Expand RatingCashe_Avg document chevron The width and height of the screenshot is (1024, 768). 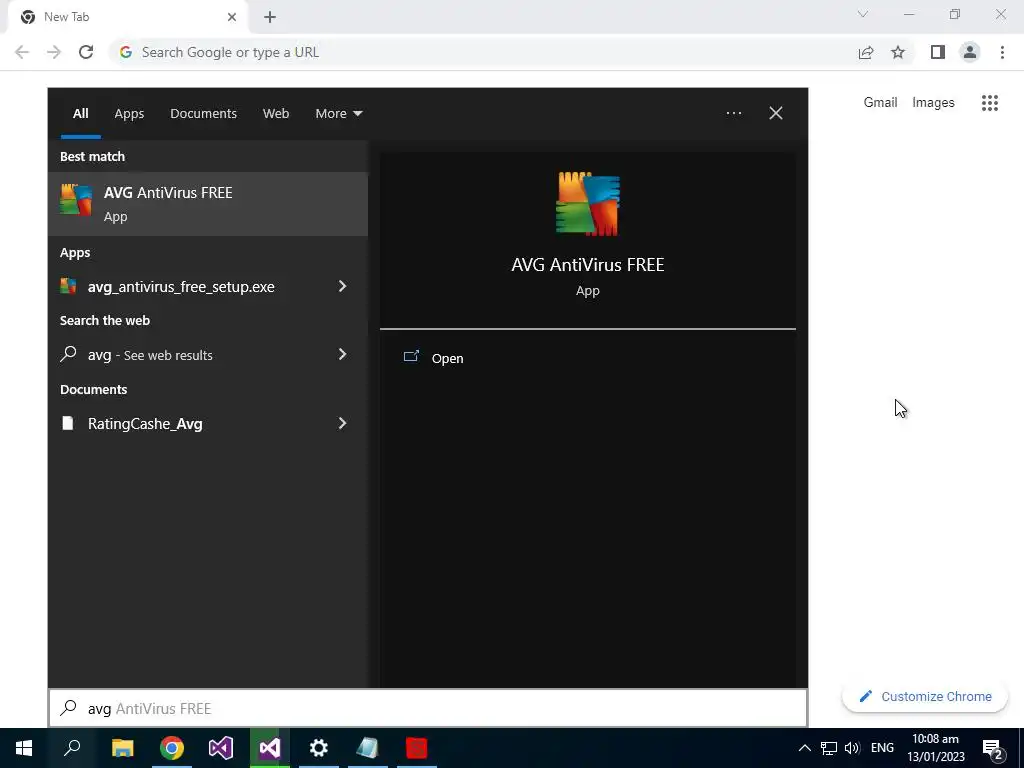coord(342,424)
